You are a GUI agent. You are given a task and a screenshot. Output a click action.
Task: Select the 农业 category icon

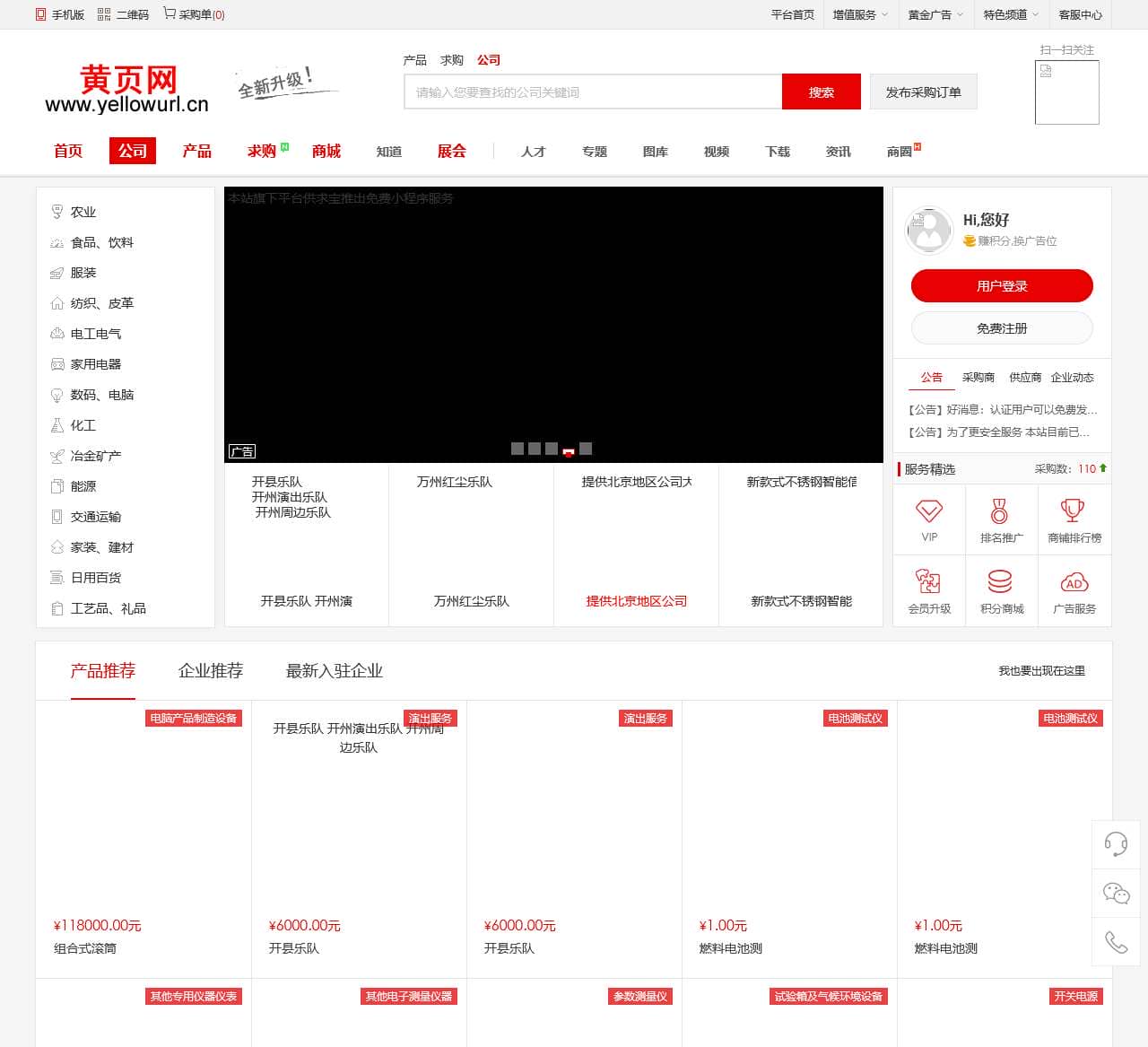tap(57, 212)
